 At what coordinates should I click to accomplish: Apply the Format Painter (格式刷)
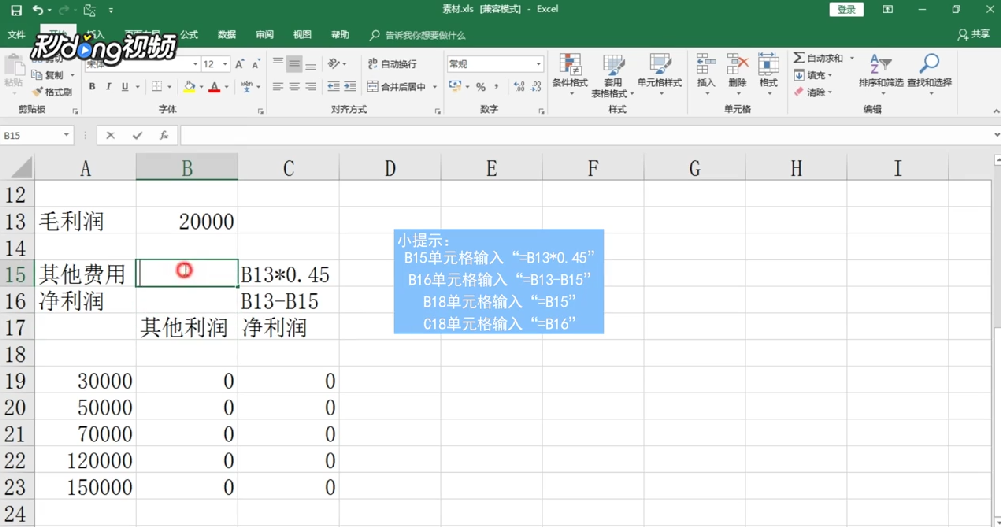coord(52,92)
